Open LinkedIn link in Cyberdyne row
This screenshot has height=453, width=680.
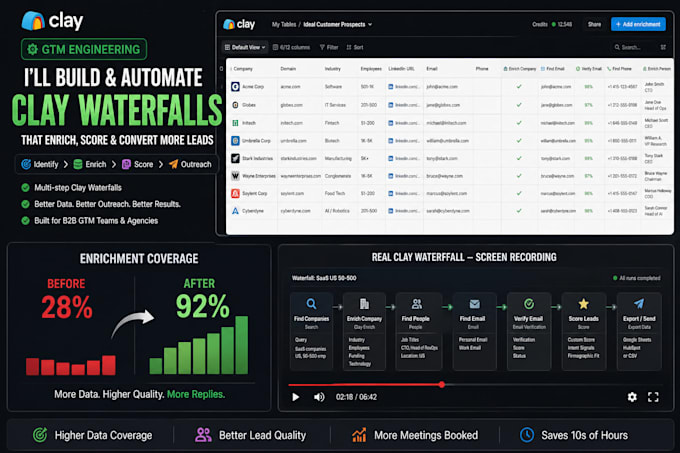pos(403,211)
